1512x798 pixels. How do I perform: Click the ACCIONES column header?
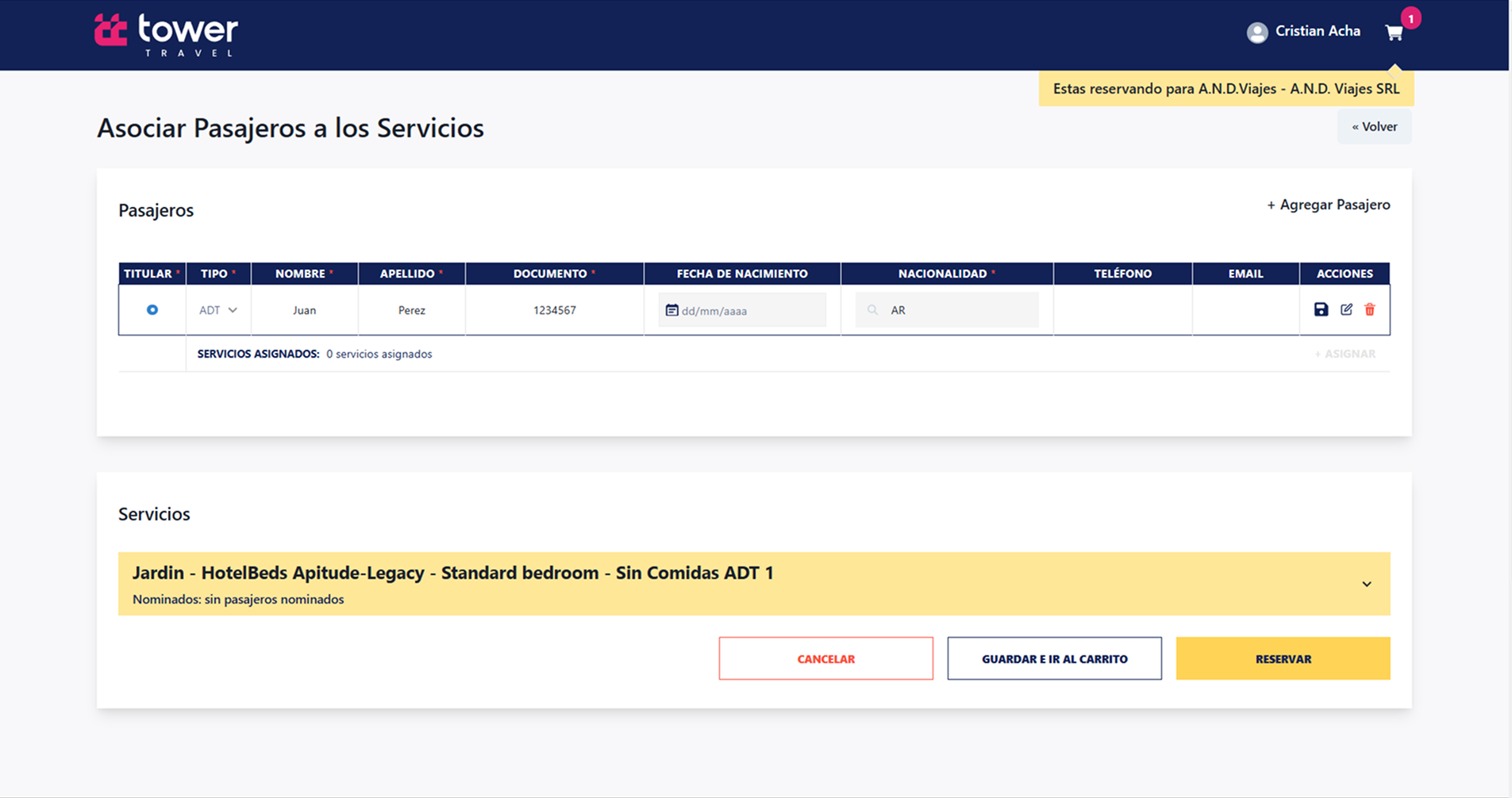tap(1345, 274)
